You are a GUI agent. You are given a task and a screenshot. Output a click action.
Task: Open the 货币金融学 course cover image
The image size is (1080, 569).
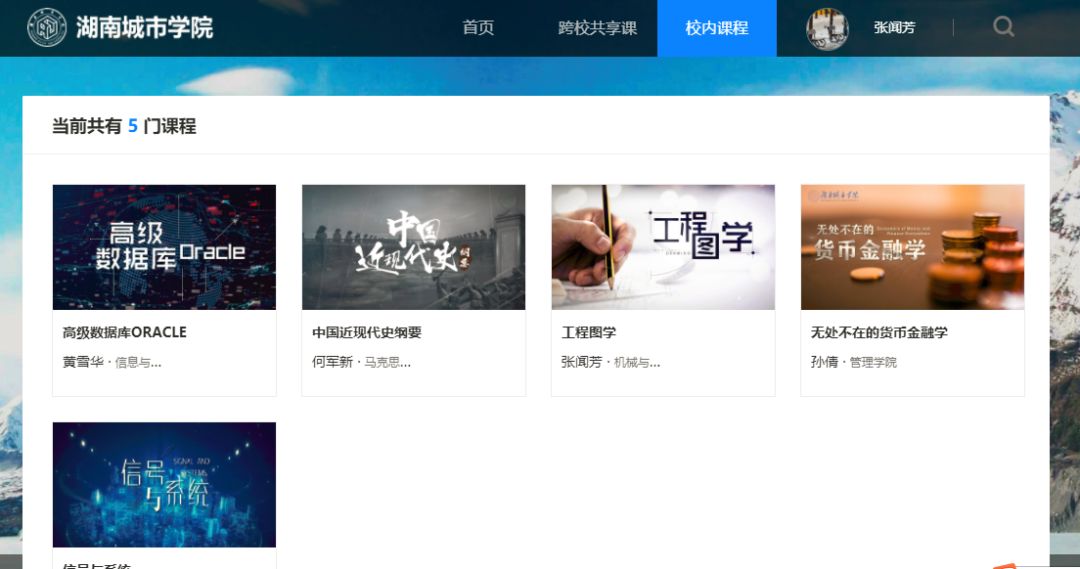point(912,247)
